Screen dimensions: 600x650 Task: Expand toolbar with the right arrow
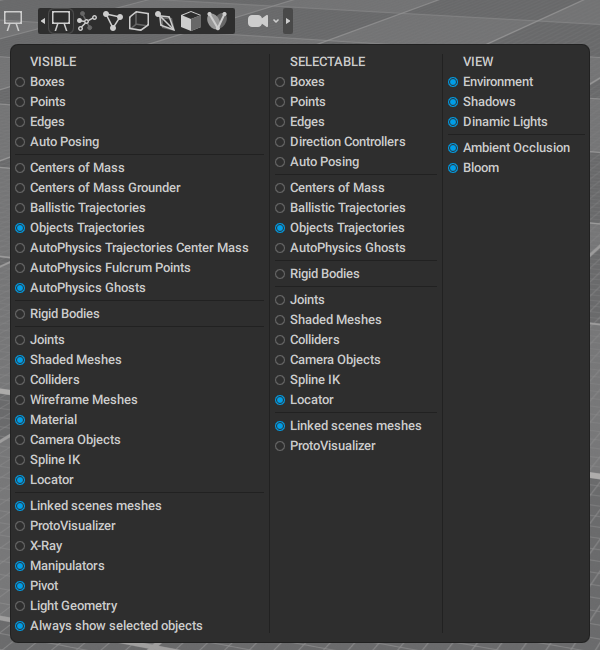coord(288,20)
